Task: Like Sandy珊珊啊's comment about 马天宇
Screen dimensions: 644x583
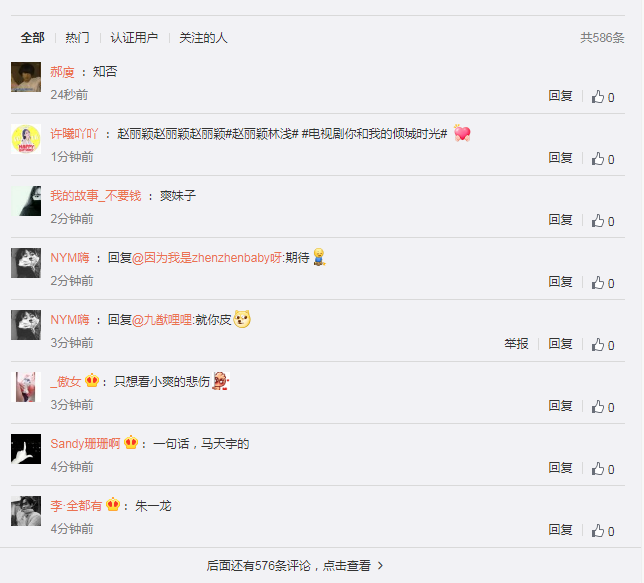Action: click(x=603, y=469)
